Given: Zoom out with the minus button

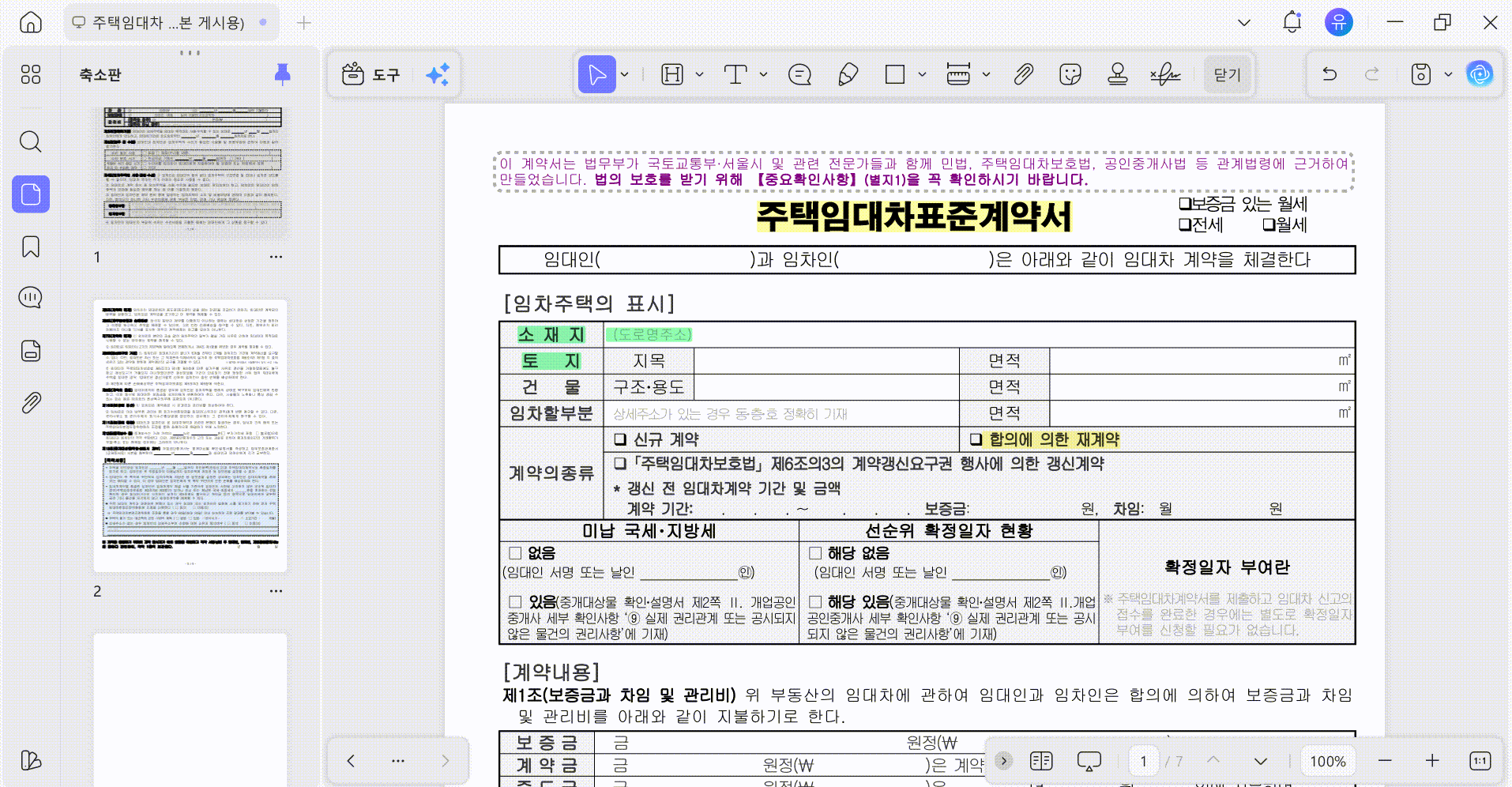Looking at the screenshot, I should 1385,761.
